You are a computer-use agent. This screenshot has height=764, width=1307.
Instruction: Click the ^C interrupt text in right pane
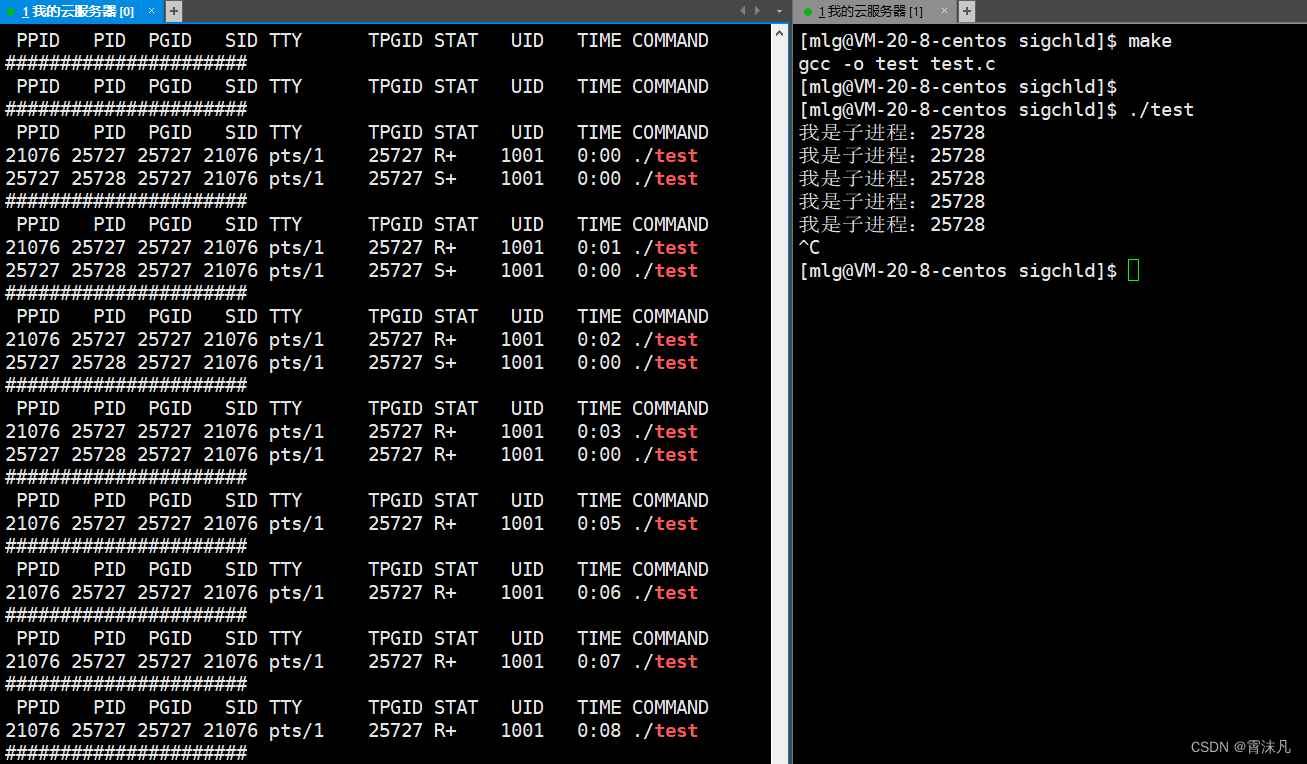click(807, 247)
